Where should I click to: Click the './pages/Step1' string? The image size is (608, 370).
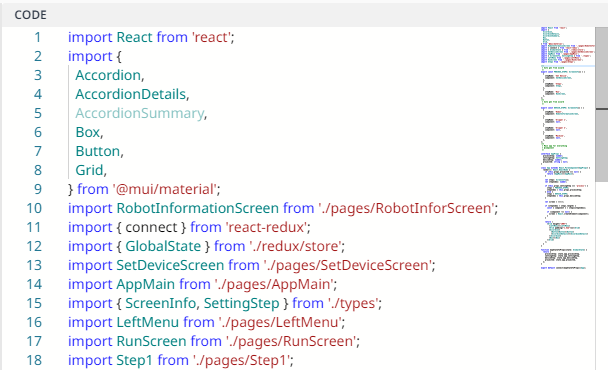242,360
